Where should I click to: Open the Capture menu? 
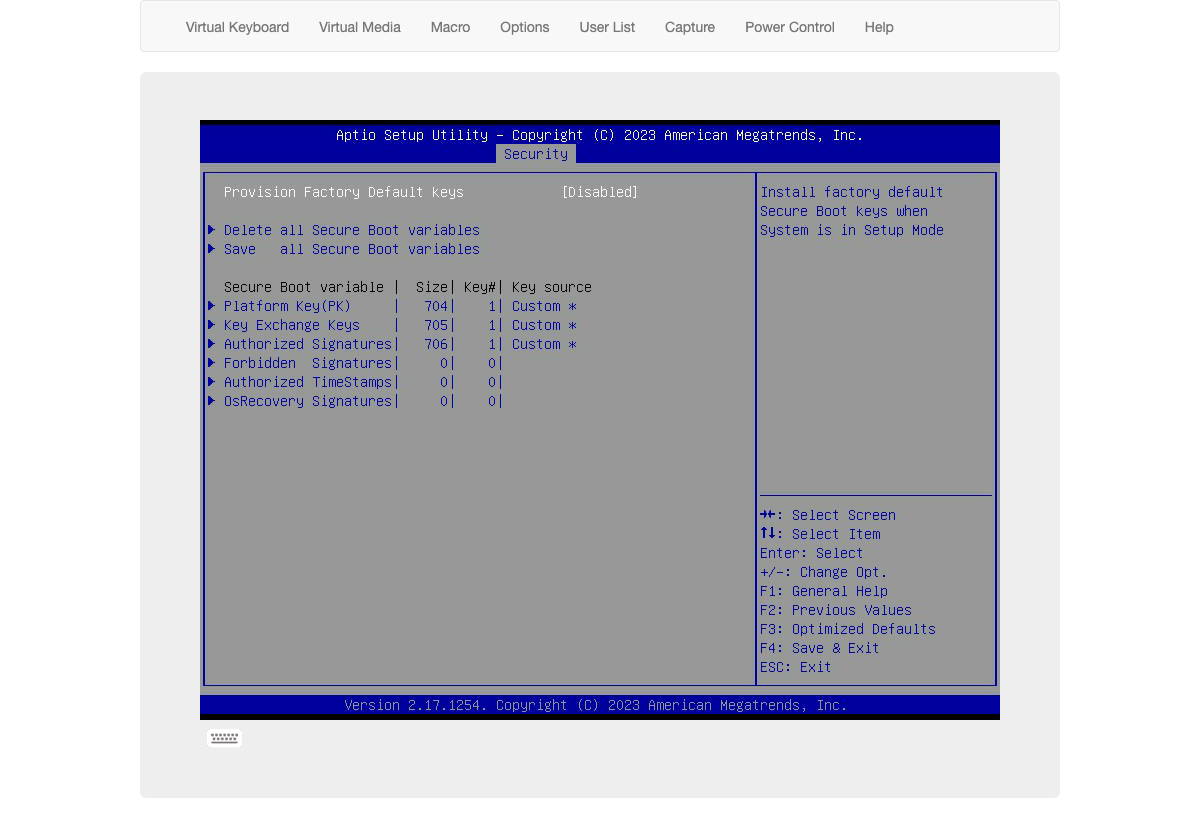click(x=690, y=27)
